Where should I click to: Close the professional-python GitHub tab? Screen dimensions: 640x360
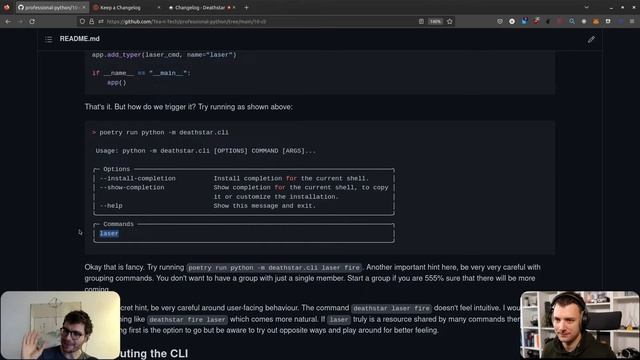(x=84, y=7)
